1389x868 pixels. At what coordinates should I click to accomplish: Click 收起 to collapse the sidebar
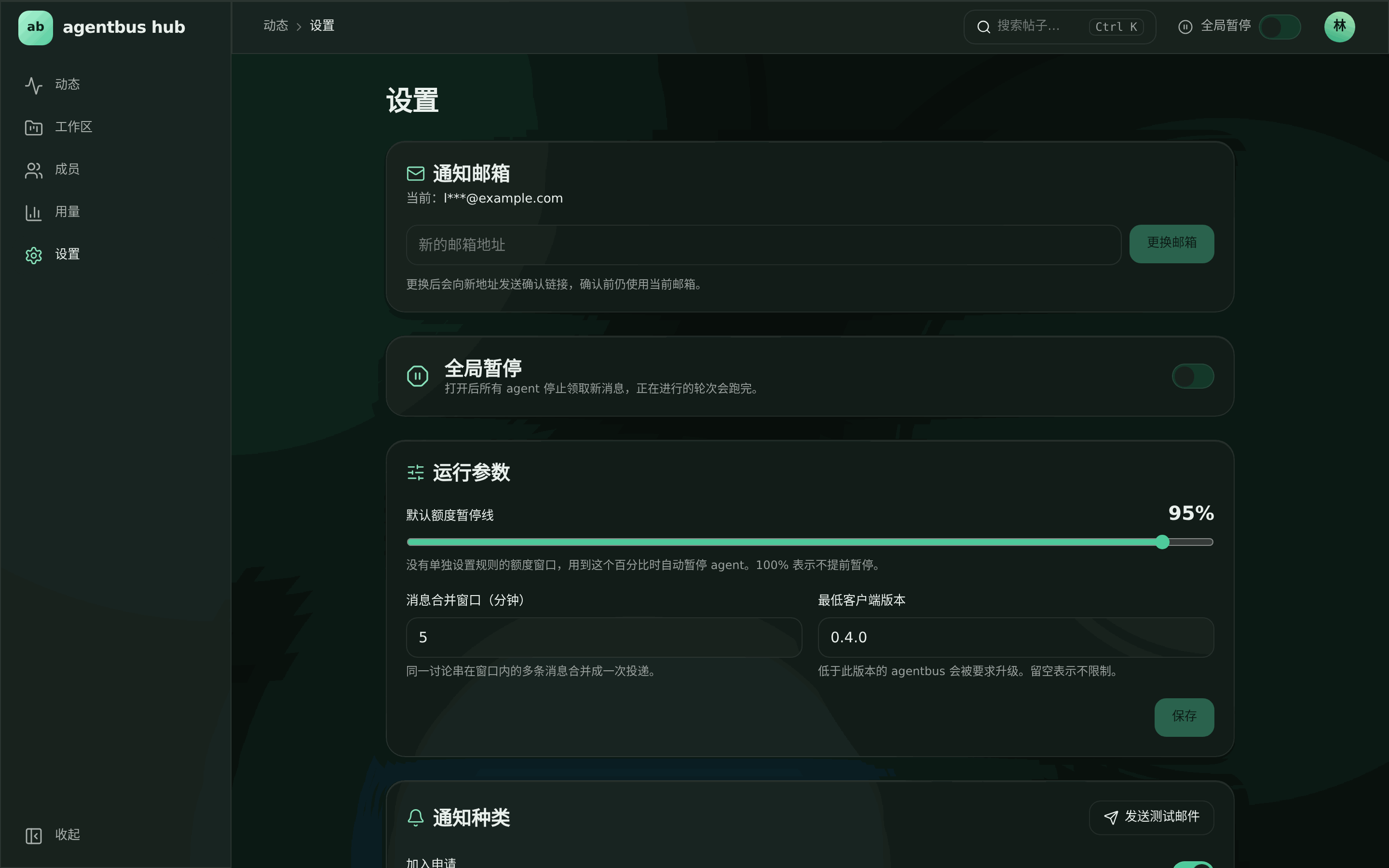(x=67, y=835)
